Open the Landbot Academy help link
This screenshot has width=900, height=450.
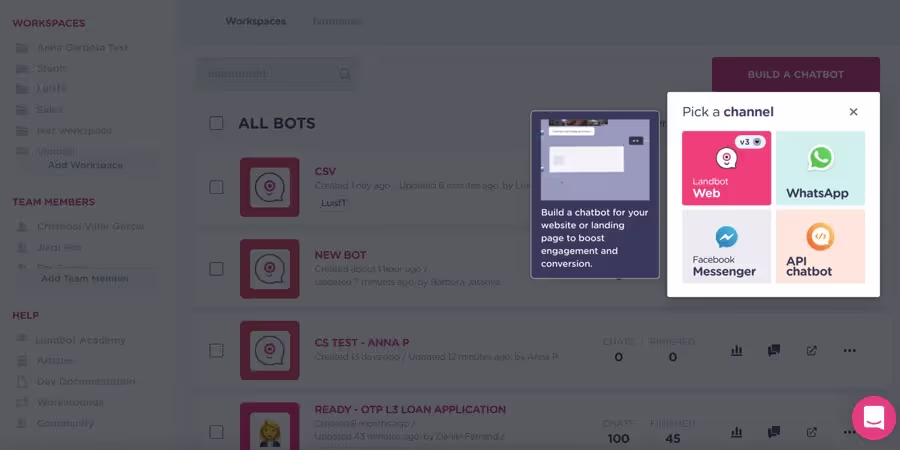point(80,340)
